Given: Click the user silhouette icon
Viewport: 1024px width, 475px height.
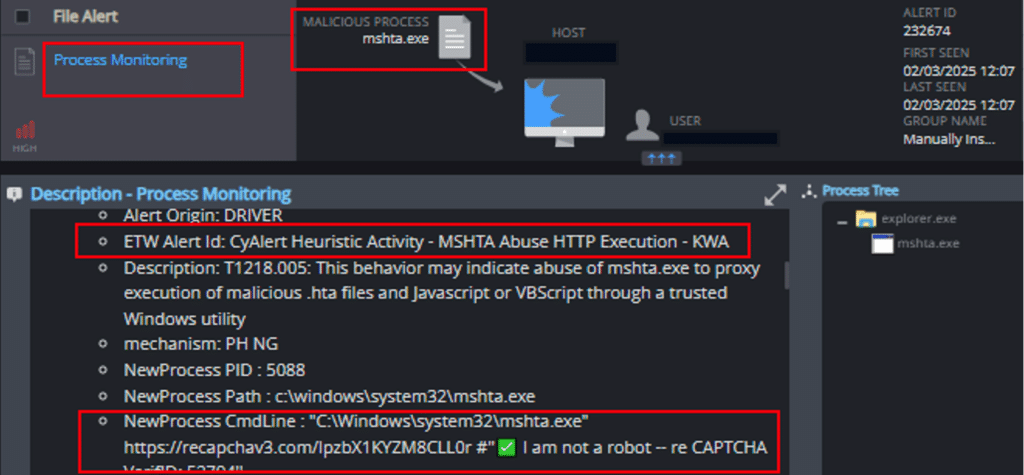Looking at the screenshot, I should 642,126.
